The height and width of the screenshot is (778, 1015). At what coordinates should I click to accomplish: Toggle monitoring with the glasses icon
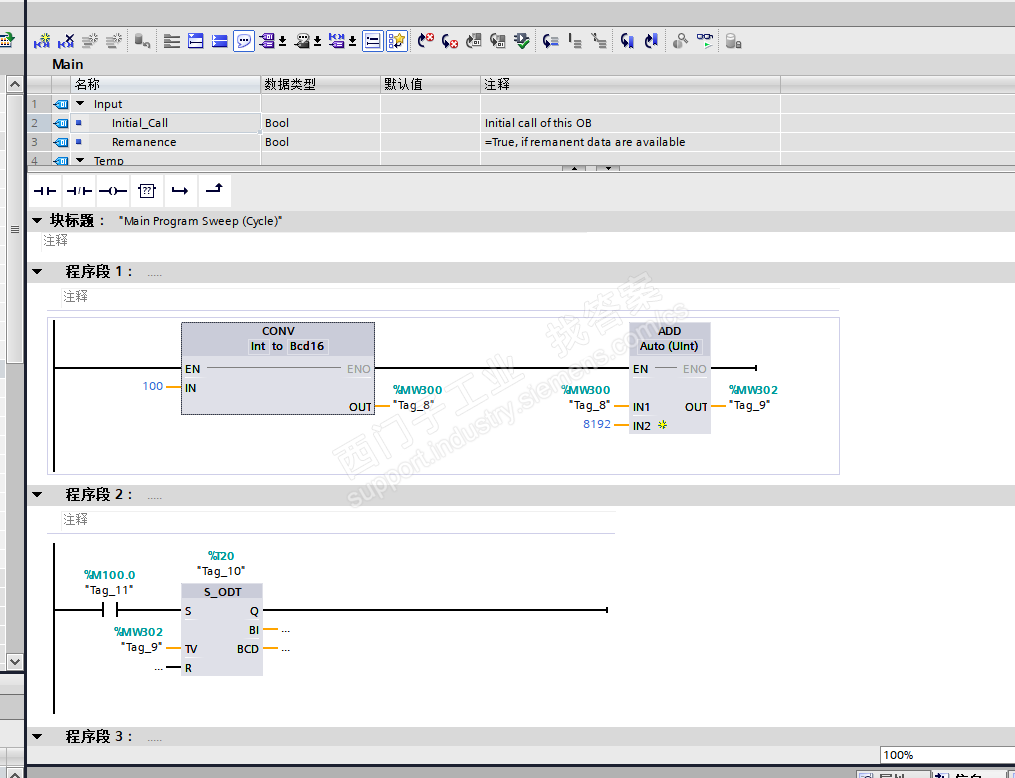704,41
